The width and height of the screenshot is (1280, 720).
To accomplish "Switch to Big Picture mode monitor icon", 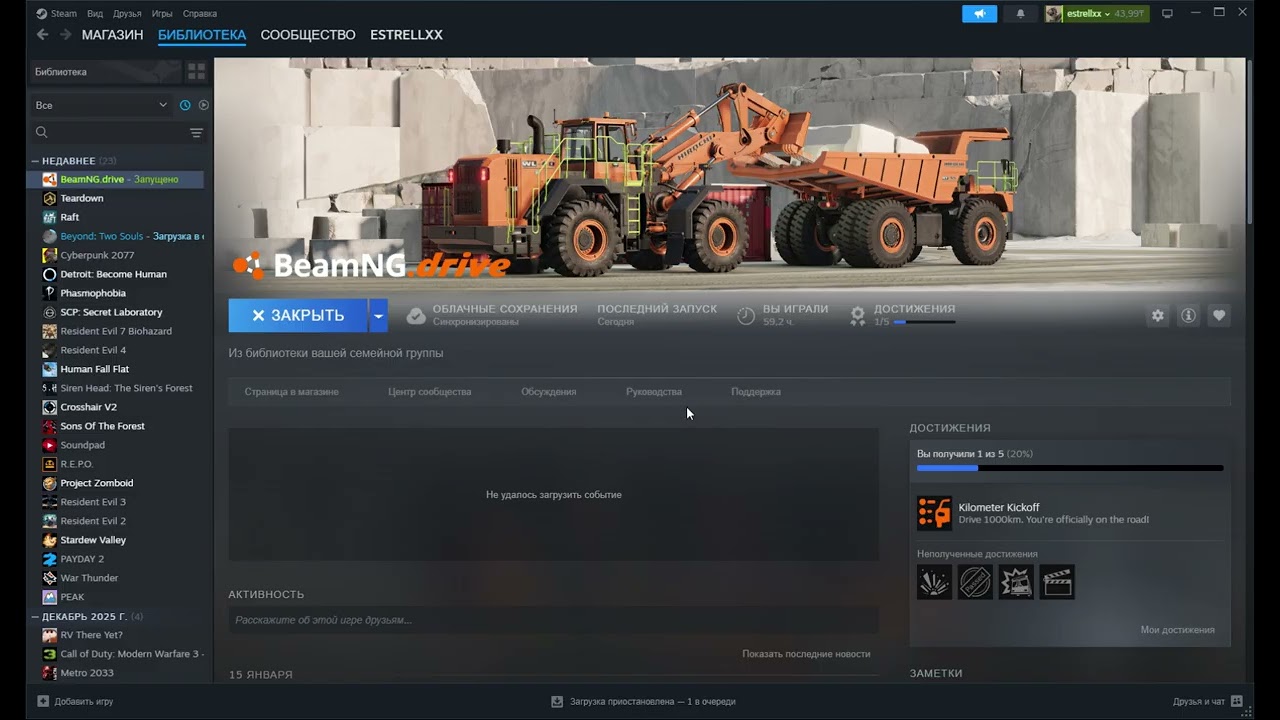I will 1167,14.
